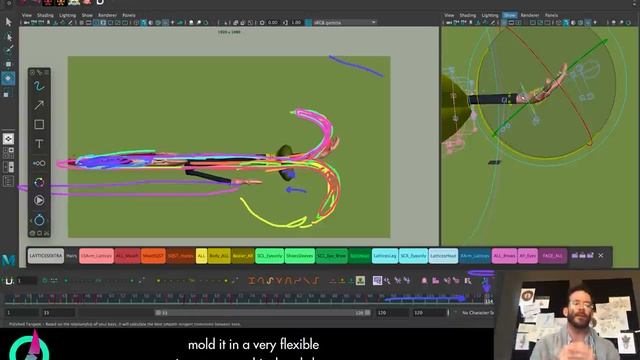Toggle the teal color management button
The height and width of the screenshot is (360, 640).
click(309, 22)
